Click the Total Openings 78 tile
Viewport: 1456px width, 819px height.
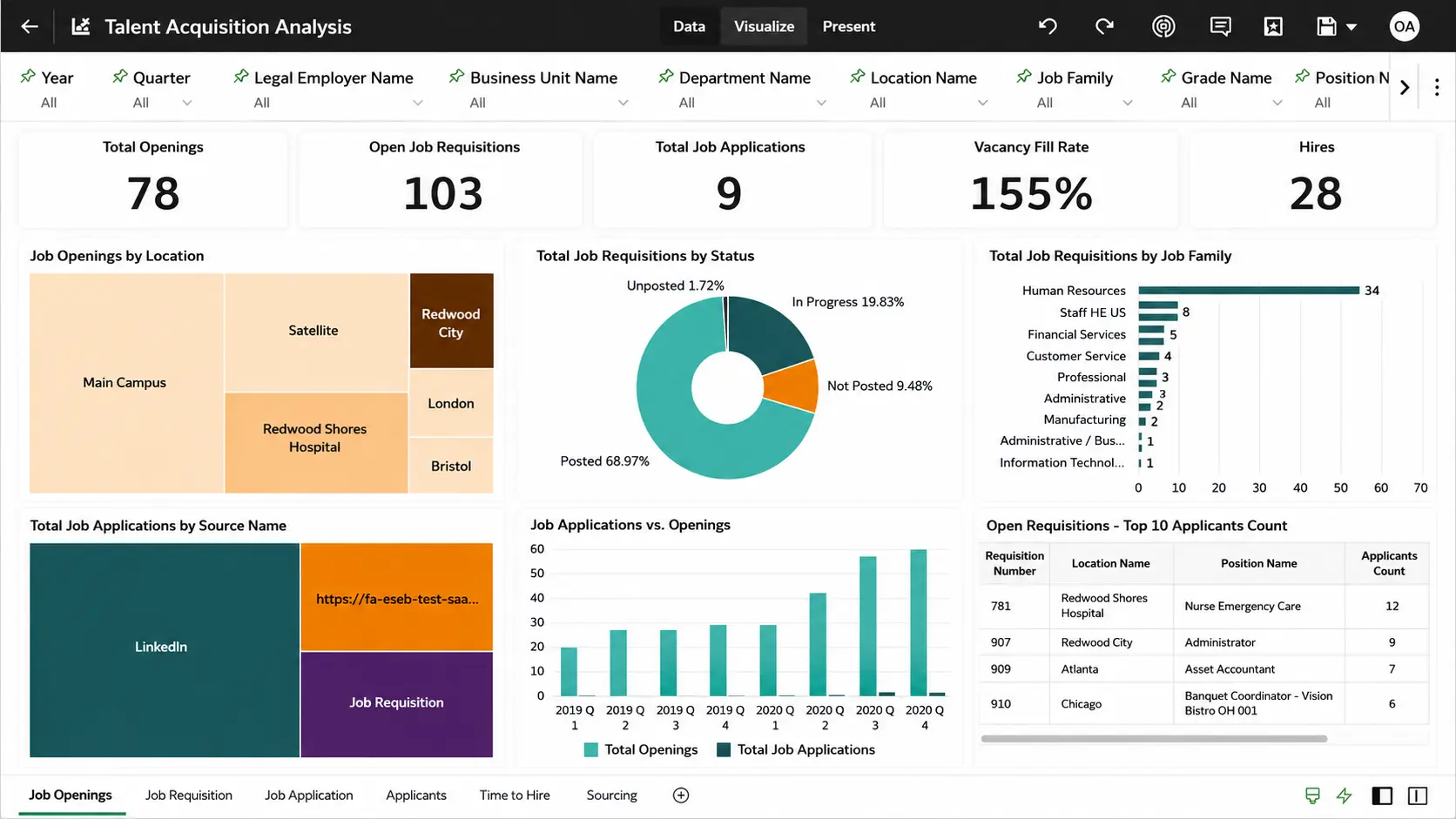pos(153,180)
